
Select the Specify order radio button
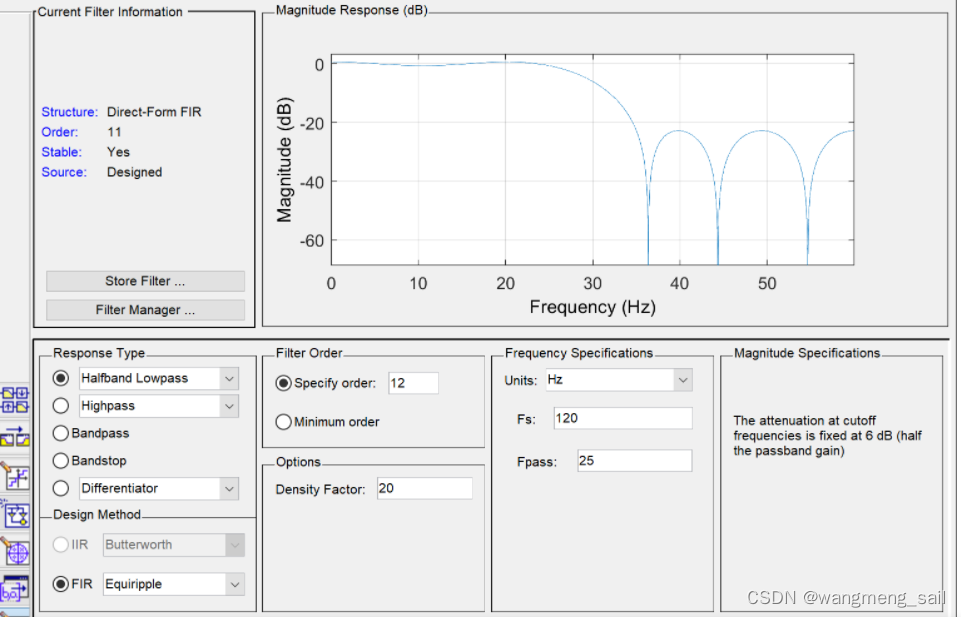[283, 383]
